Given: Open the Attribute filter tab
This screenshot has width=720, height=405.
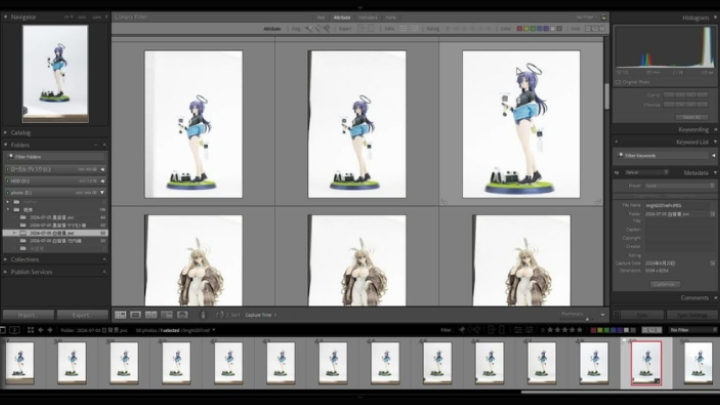Looking at the screenshot, I should pos(342,17).
